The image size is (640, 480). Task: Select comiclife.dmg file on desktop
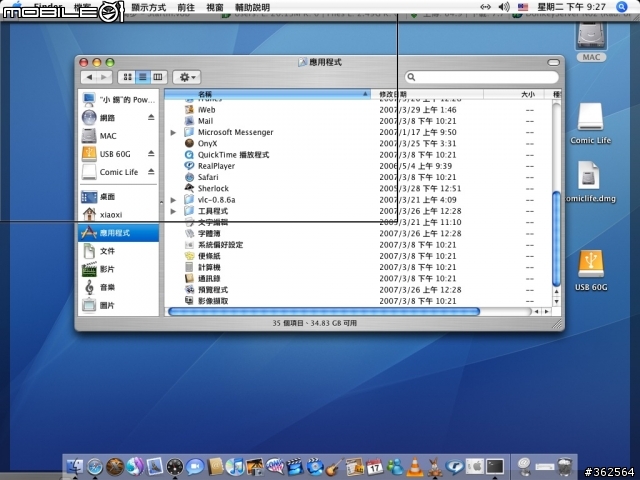591,182
